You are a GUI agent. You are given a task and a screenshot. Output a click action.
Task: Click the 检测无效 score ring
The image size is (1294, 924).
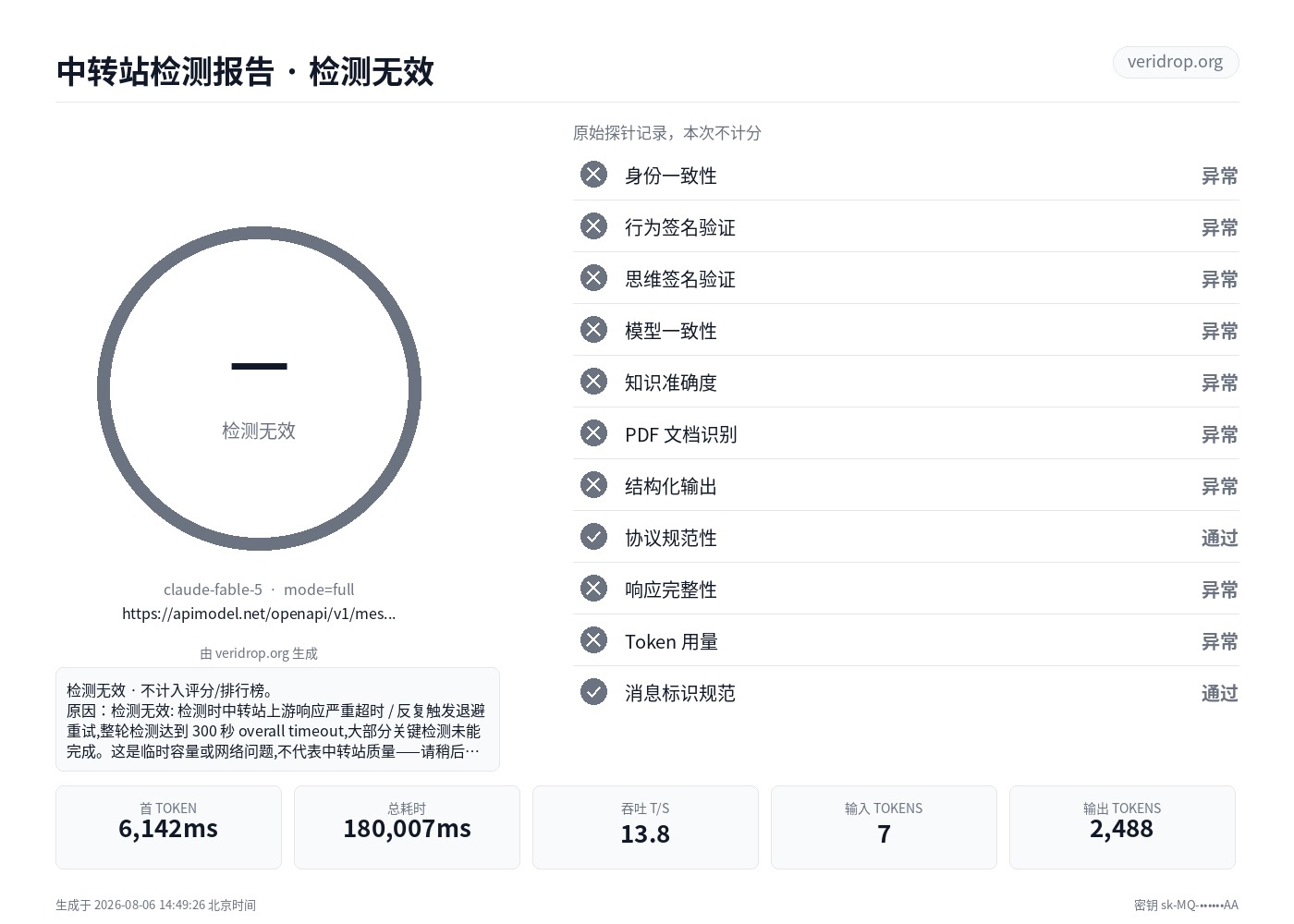[259, 389]
